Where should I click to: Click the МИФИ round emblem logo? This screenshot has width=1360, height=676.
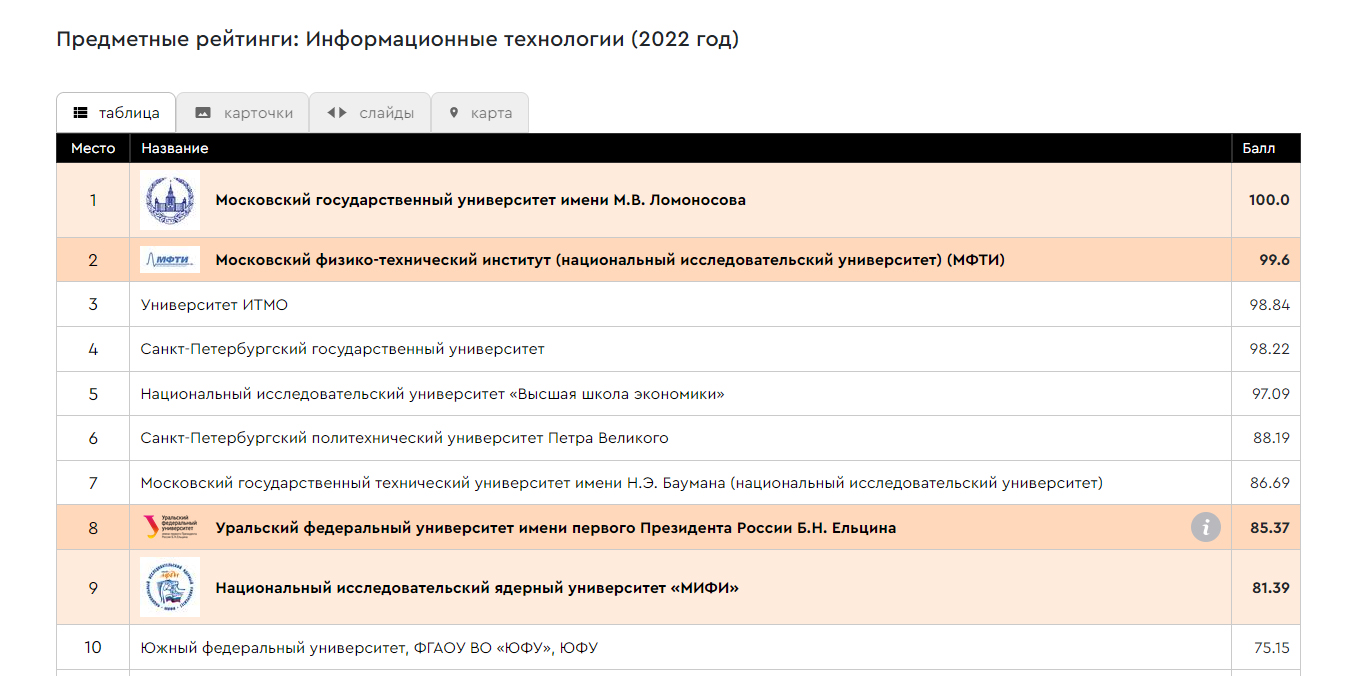170,587
